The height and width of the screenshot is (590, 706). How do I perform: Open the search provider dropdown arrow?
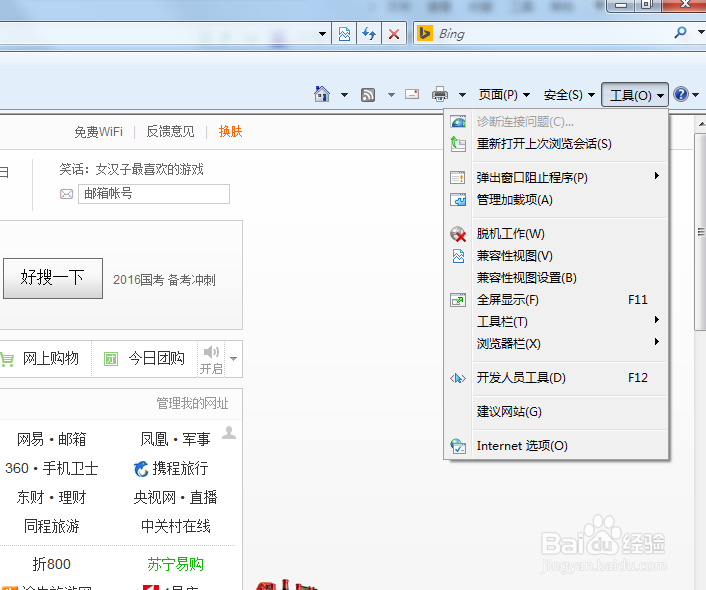(x=701, y=32)
